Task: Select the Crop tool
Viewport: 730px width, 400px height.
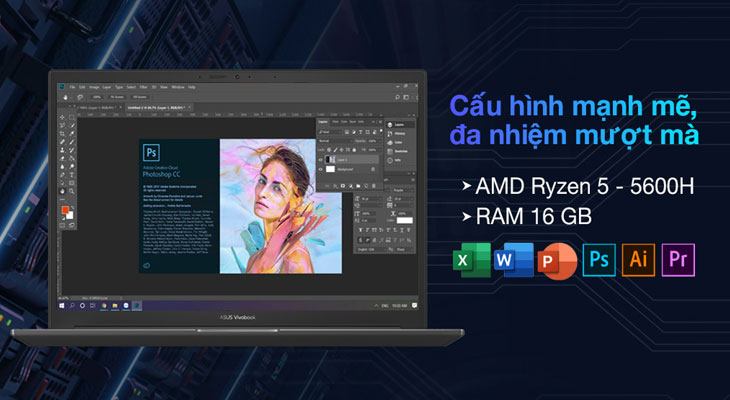Action: click(x=62, y=134)
